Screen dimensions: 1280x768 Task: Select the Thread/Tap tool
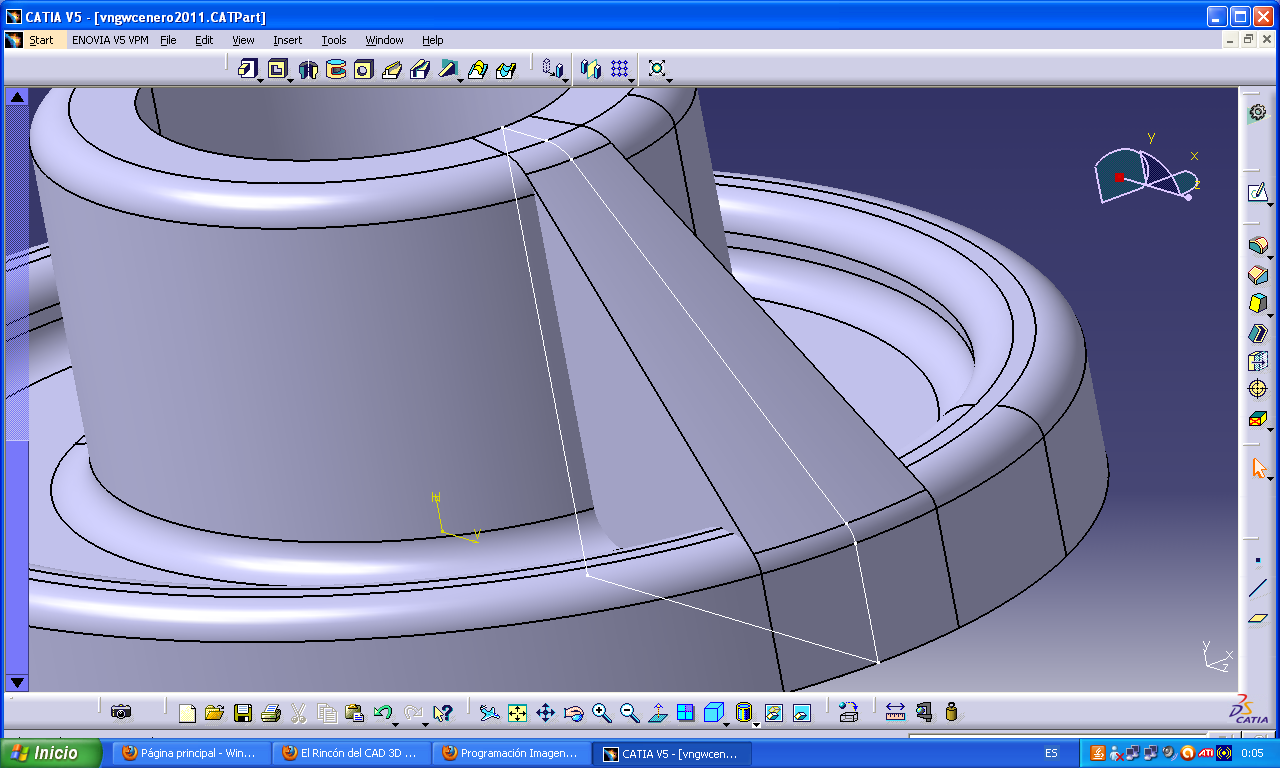(1258, 389)
